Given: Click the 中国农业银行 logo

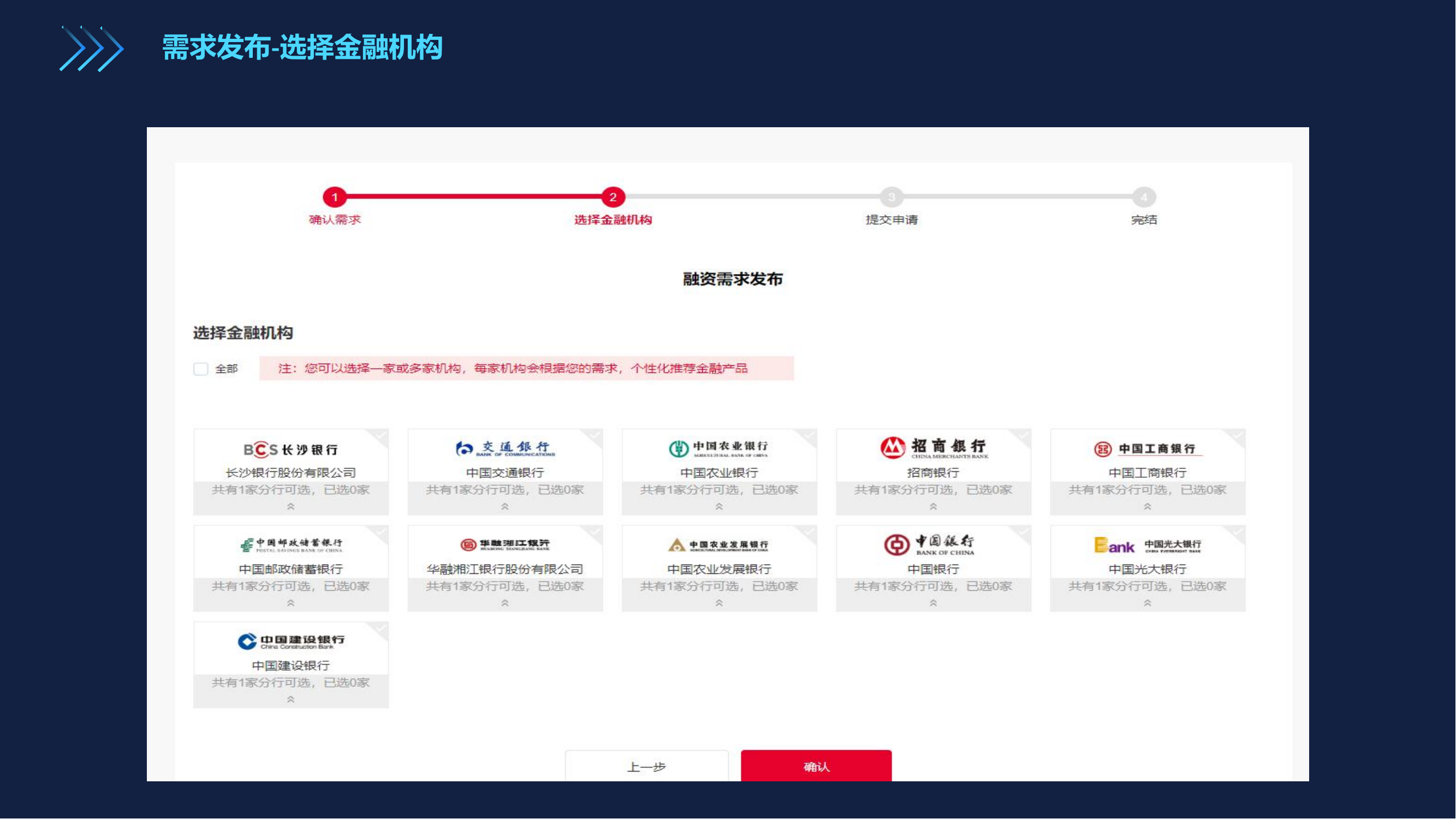Looking at the screenshot, I should (718, 448).
